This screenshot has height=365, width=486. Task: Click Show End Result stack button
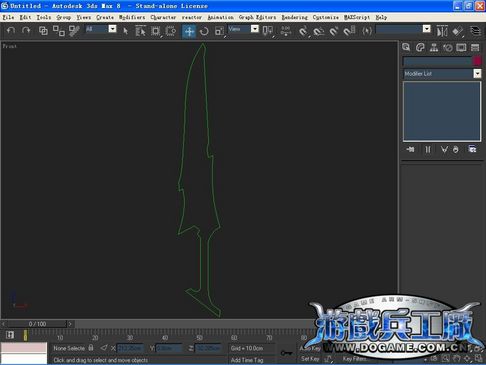click(428, 149)
